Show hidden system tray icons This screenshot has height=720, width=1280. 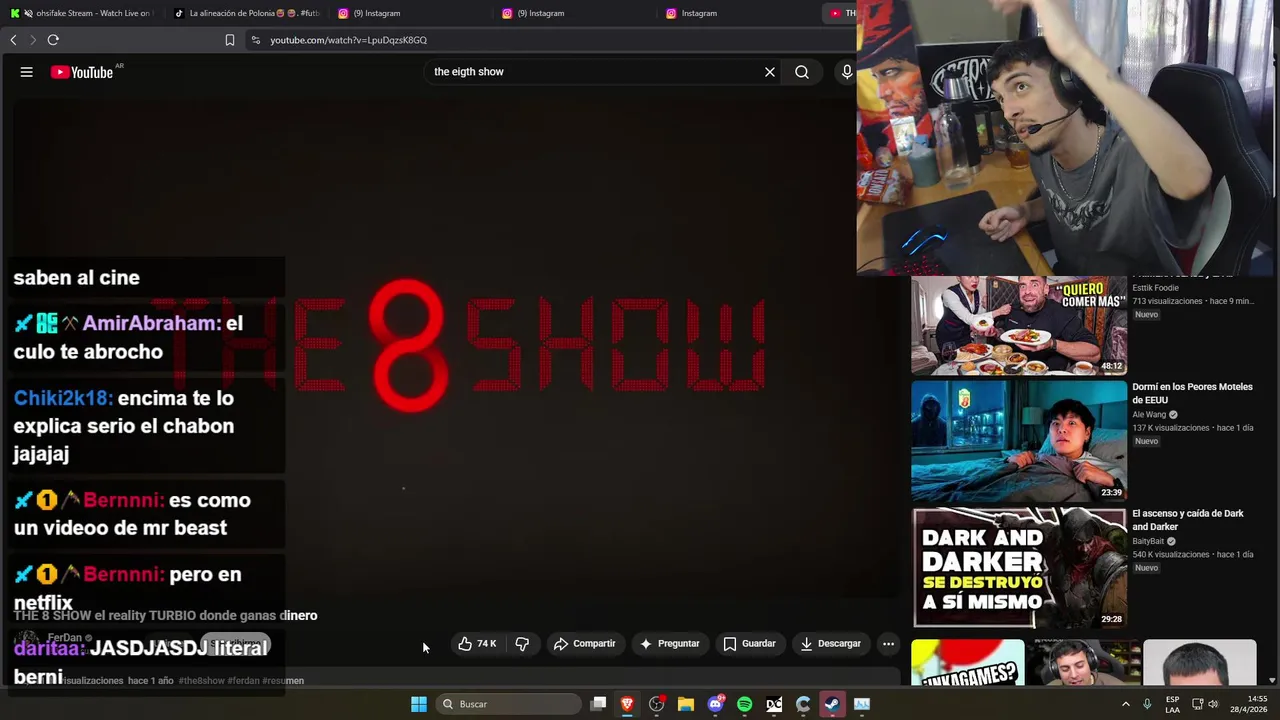1125,704
